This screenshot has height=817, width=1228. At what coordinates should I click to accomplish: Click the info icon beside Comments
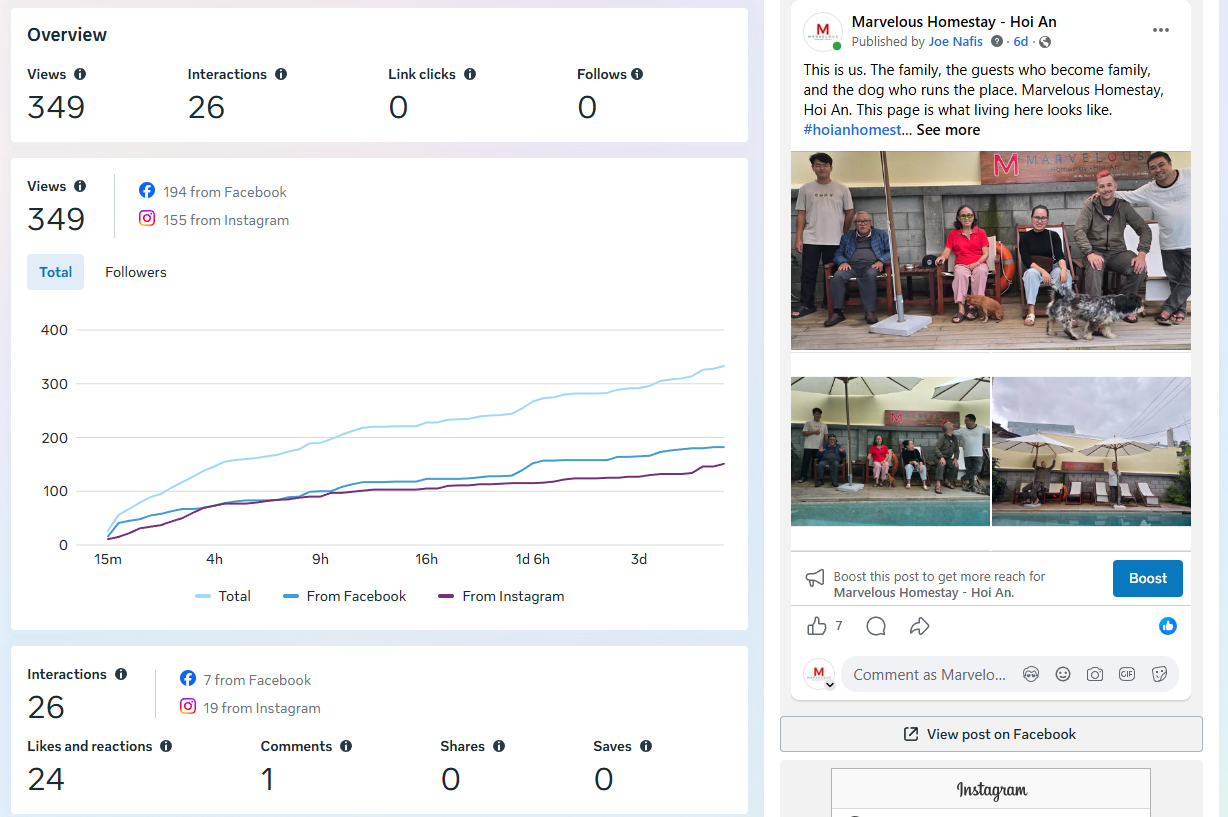tap(346, 746)
